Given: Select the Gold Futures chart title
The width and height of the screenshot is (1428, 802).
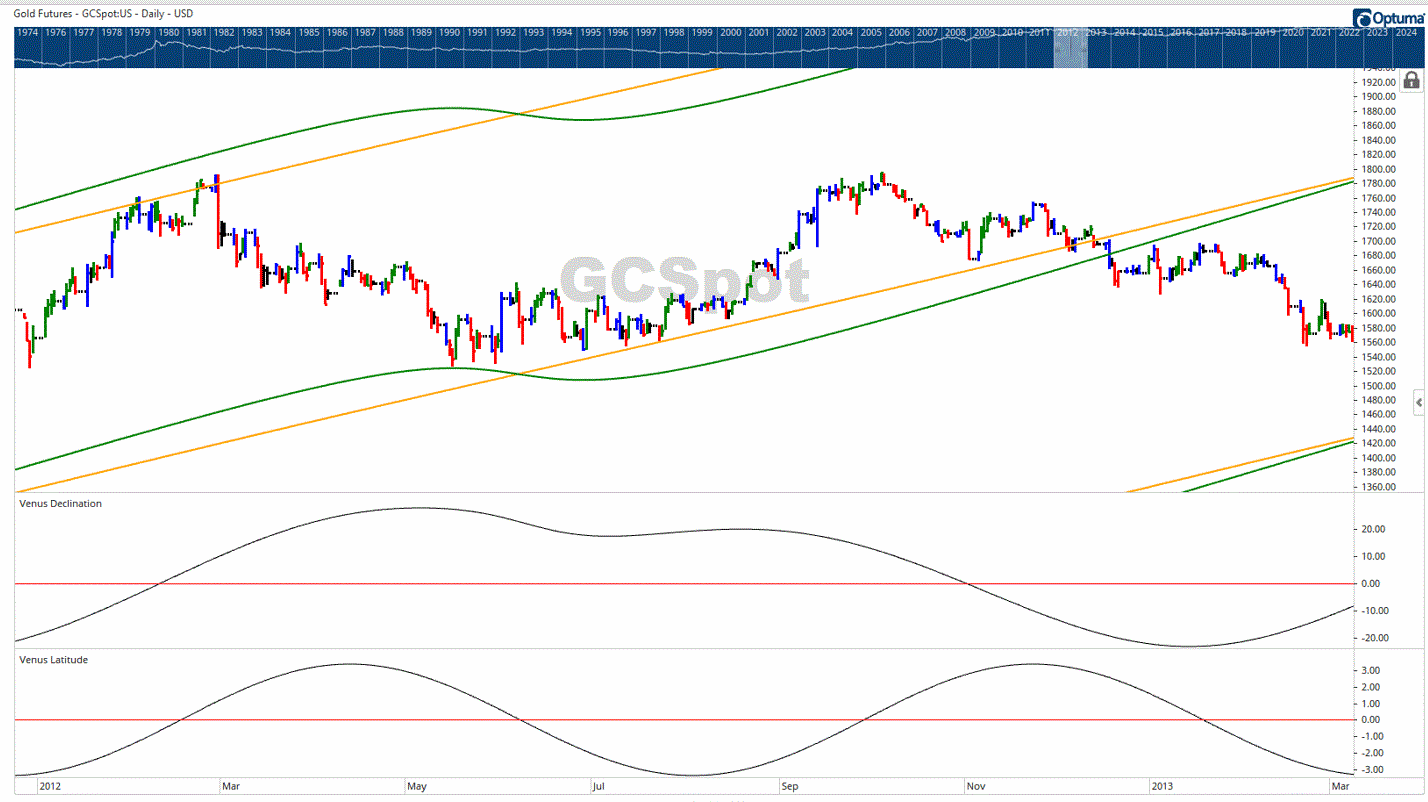Looking at the screenshot, I should click(104, 14).
